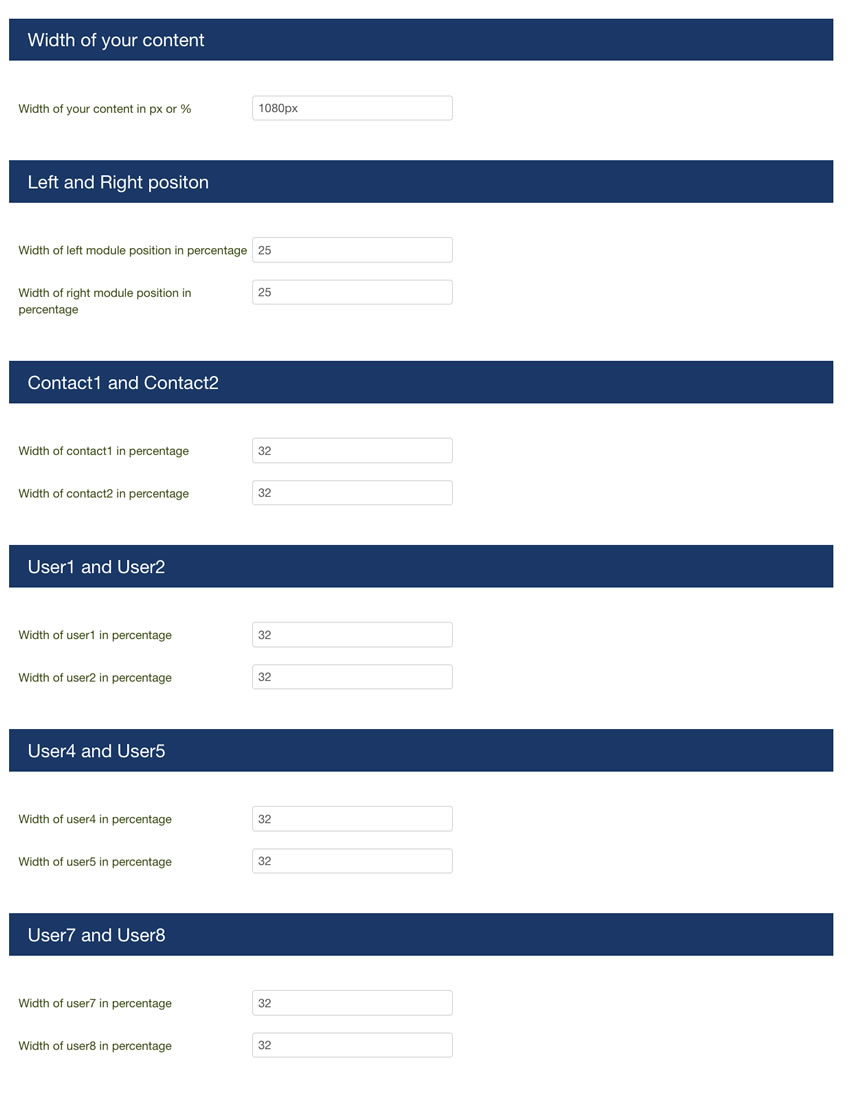Click the 'Contact1 and Contact2' header bar

[421, 382]
